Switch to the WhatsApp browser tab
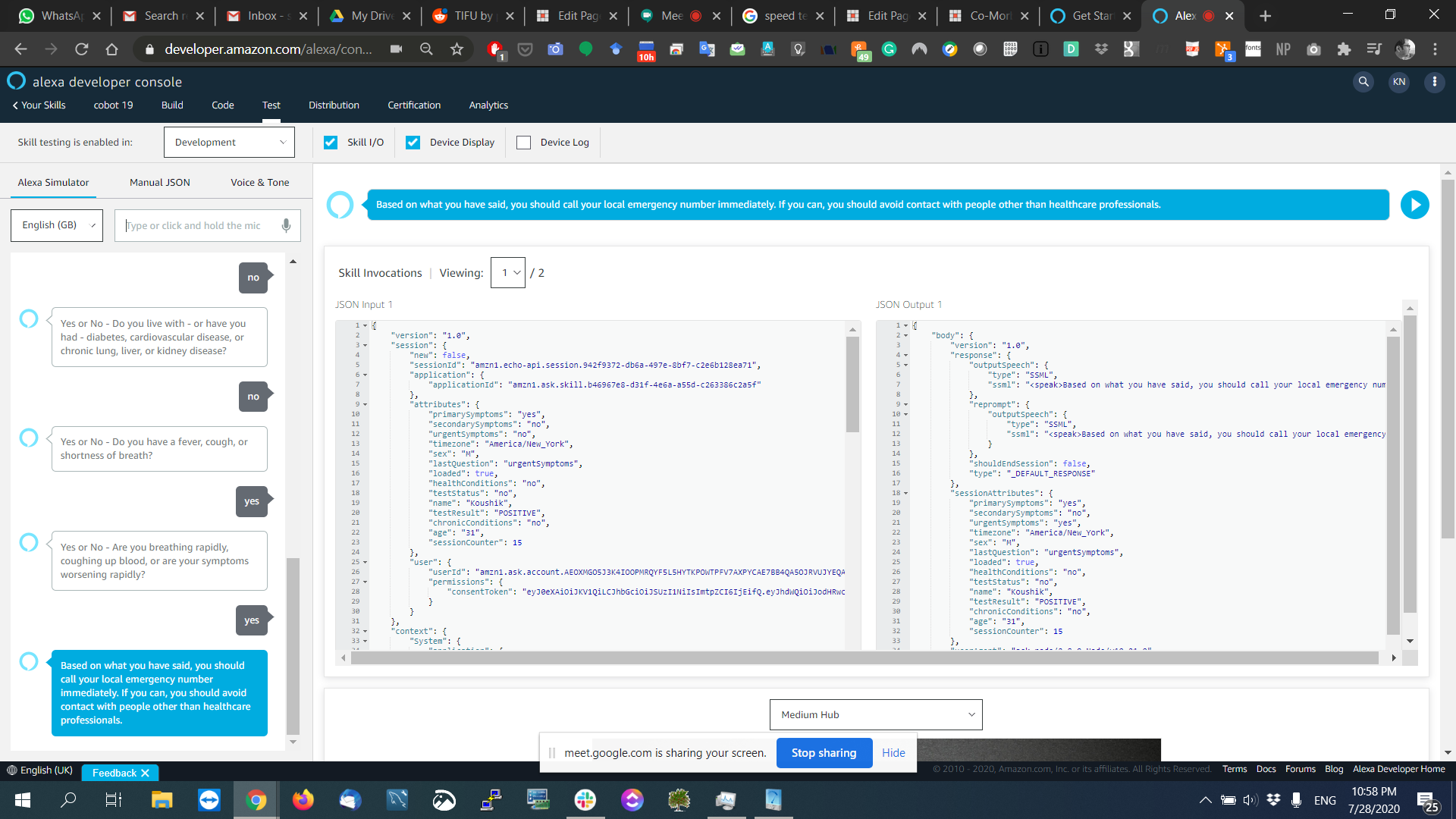This screenshot has width=1456, height=819. pyautogui.click(x=59, y=16)
